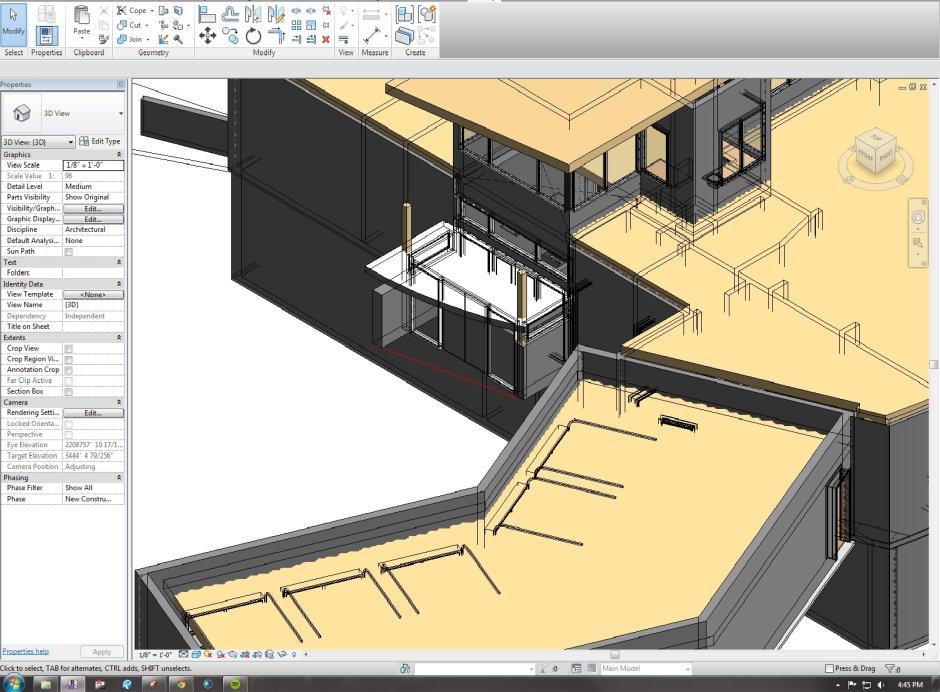Open the Properties help link
Image resolution: width=940 pixels, height=692 pixels.
tap(25, 651)
